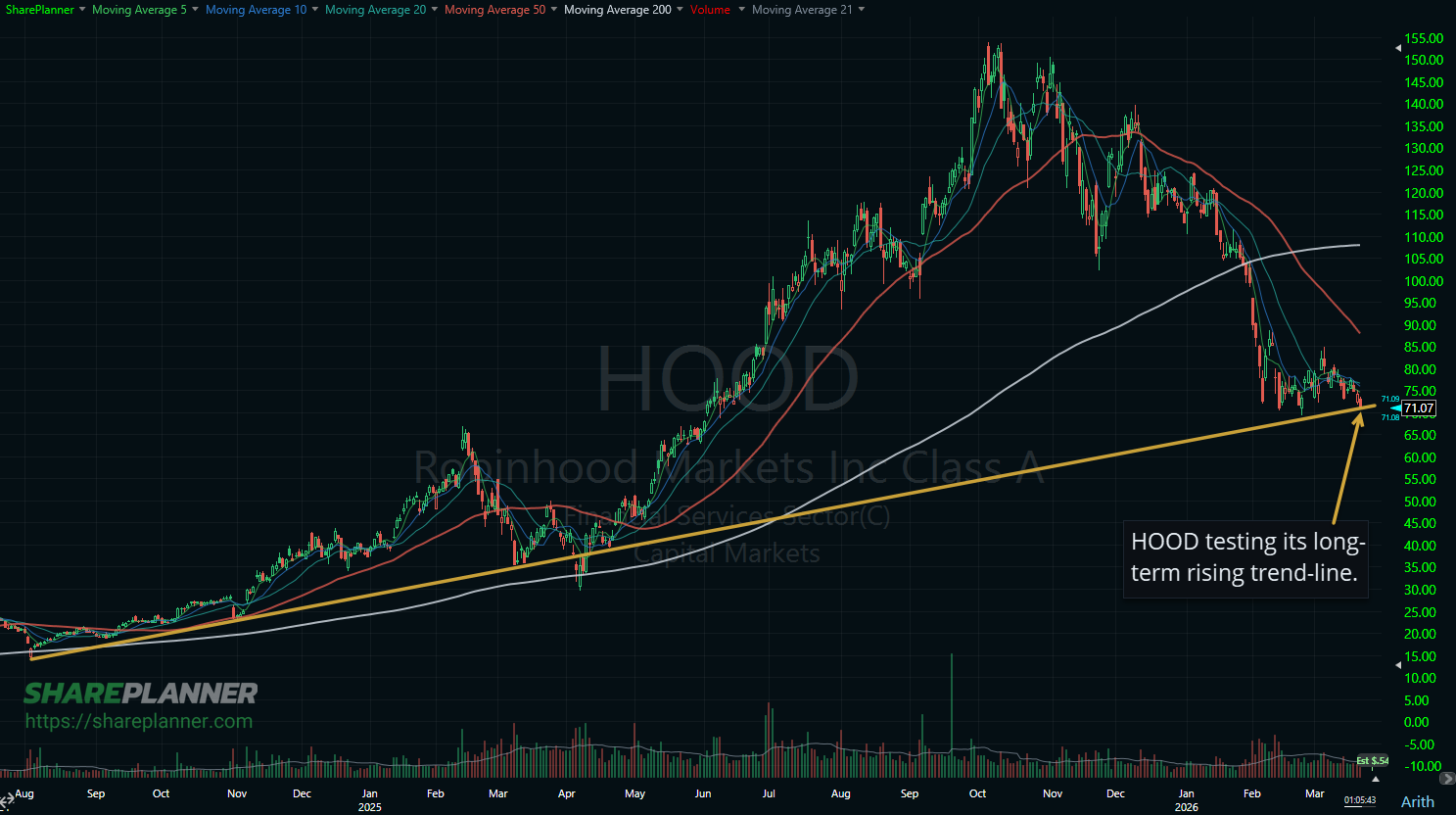Toggle the Arith price scale mode
This screenshot has width=1456, height=815.
point(1416,801)
